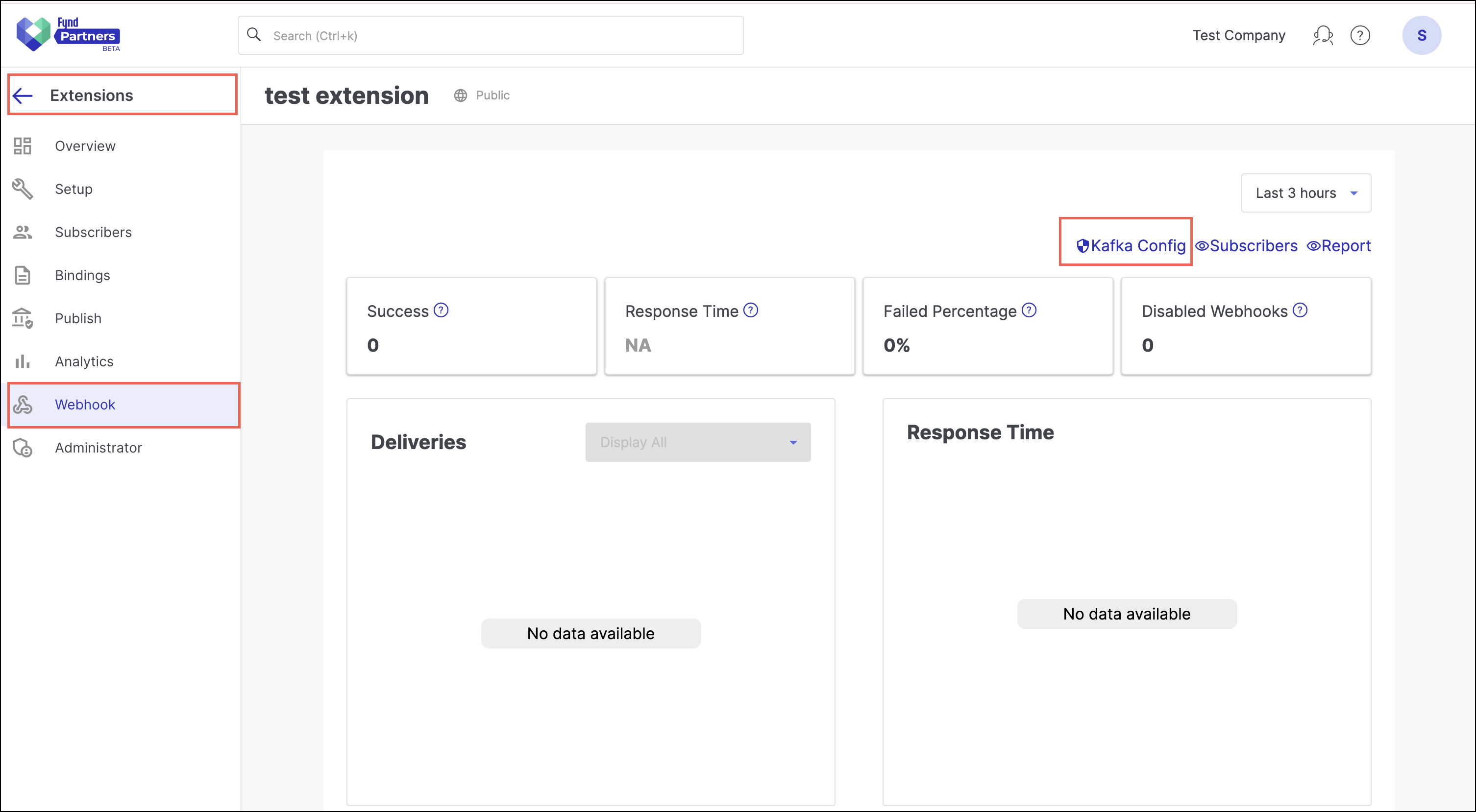Focus the Search (Ctrl+k) field
Screen dimensions: 1476x812
pyautogui.click(x=491, y=35)
